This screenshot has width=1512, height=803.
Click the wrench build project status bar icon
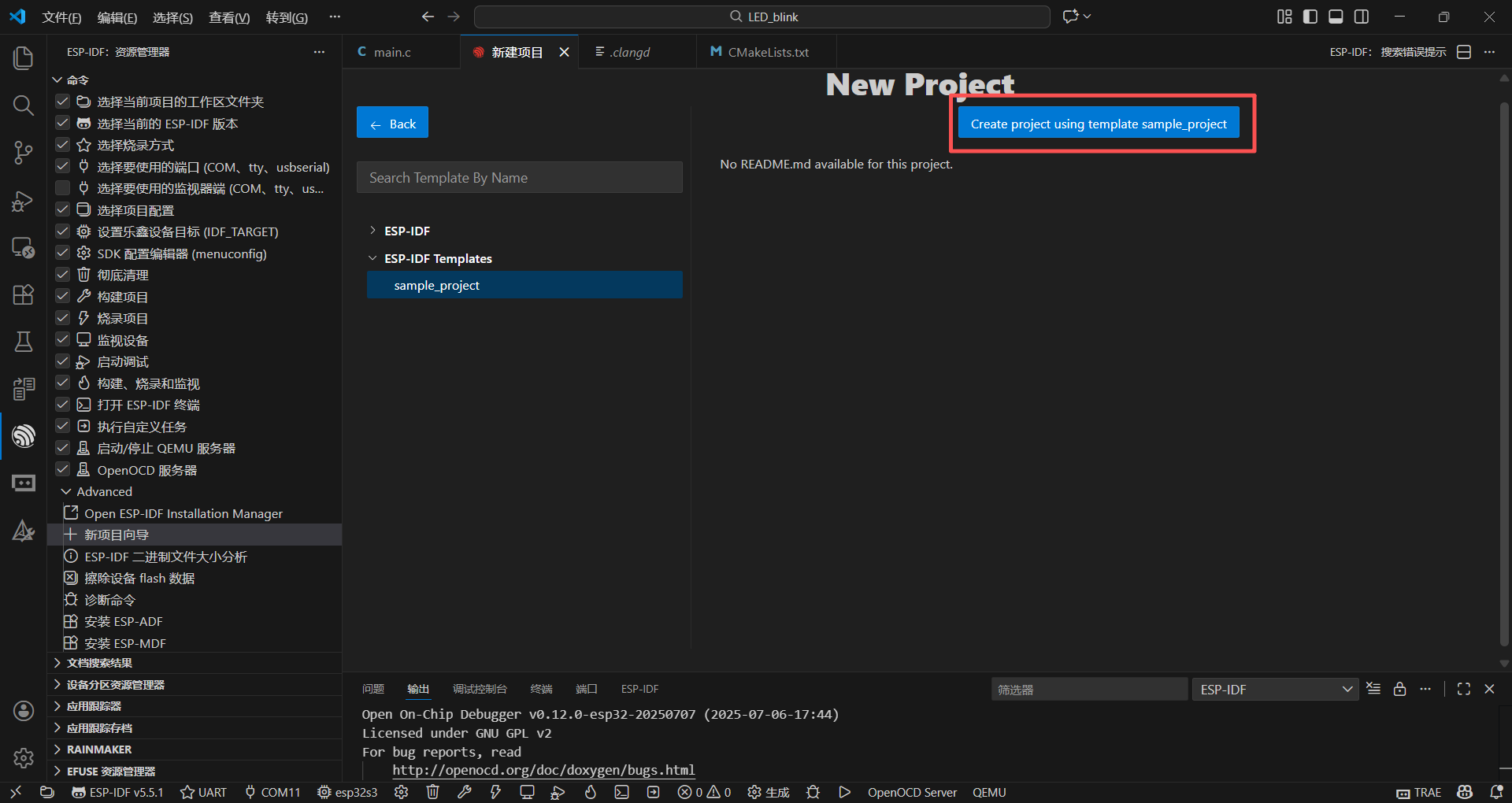[465, 792]
